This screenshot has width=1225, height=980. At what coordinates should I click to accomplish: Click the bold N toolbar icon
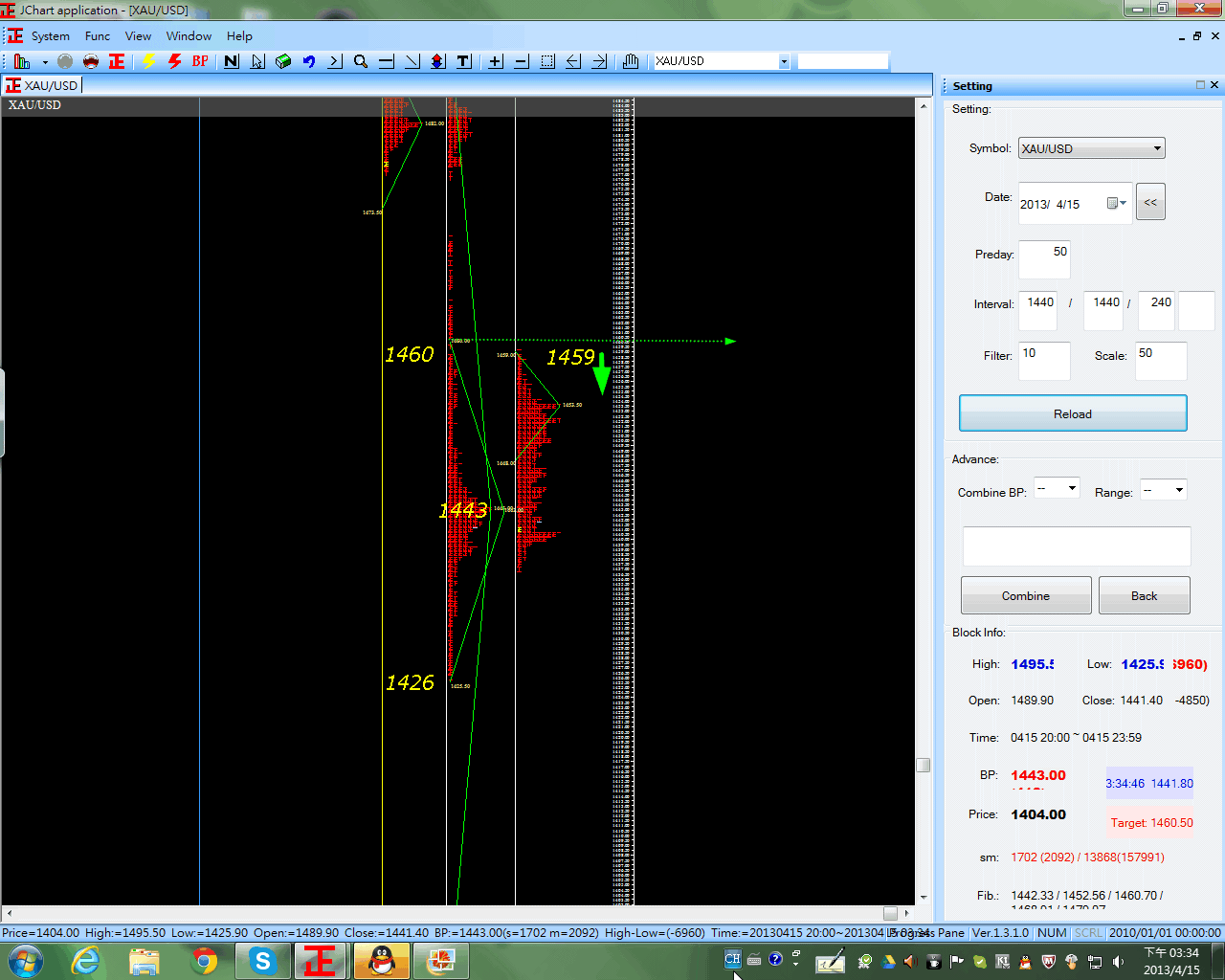[232, 61]
